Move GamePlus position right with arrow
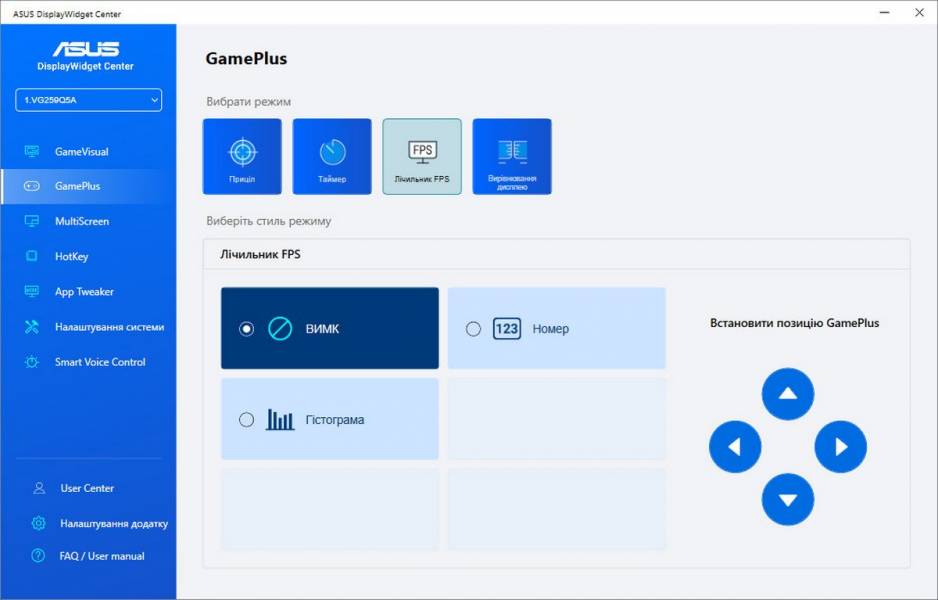This screenshot has height=600, width=938. pos(841,447)
